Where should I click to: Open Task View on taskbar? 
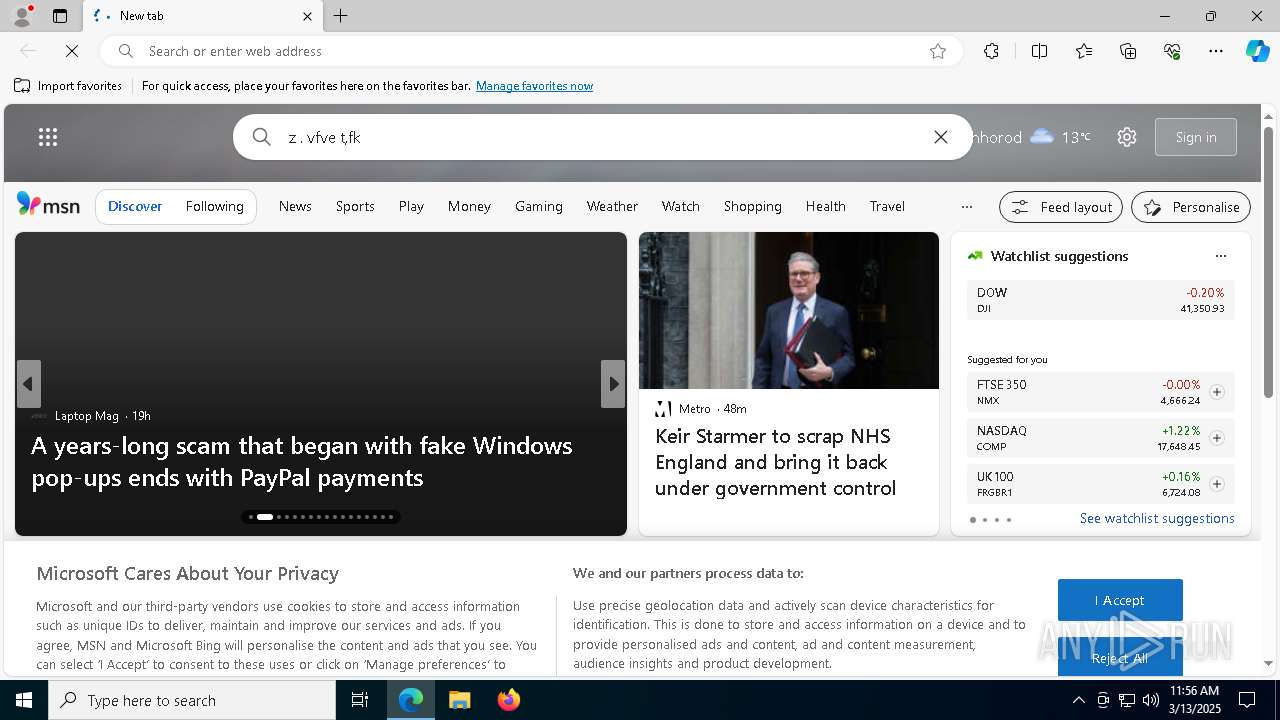pos(360,700)
